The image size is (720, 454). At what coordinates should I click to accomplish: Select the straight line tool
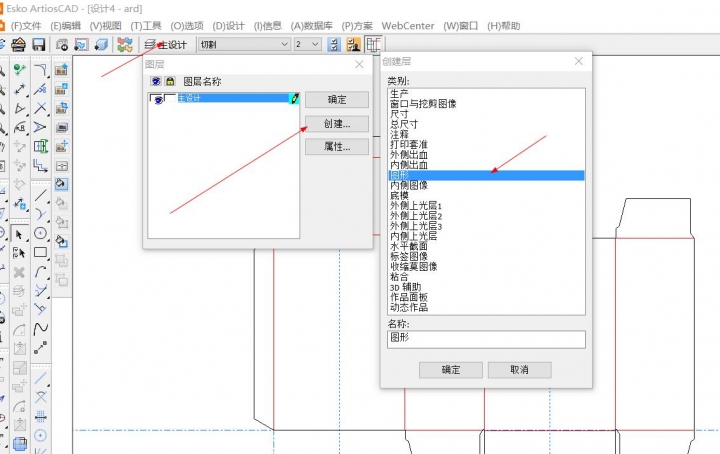coord(41,195)
